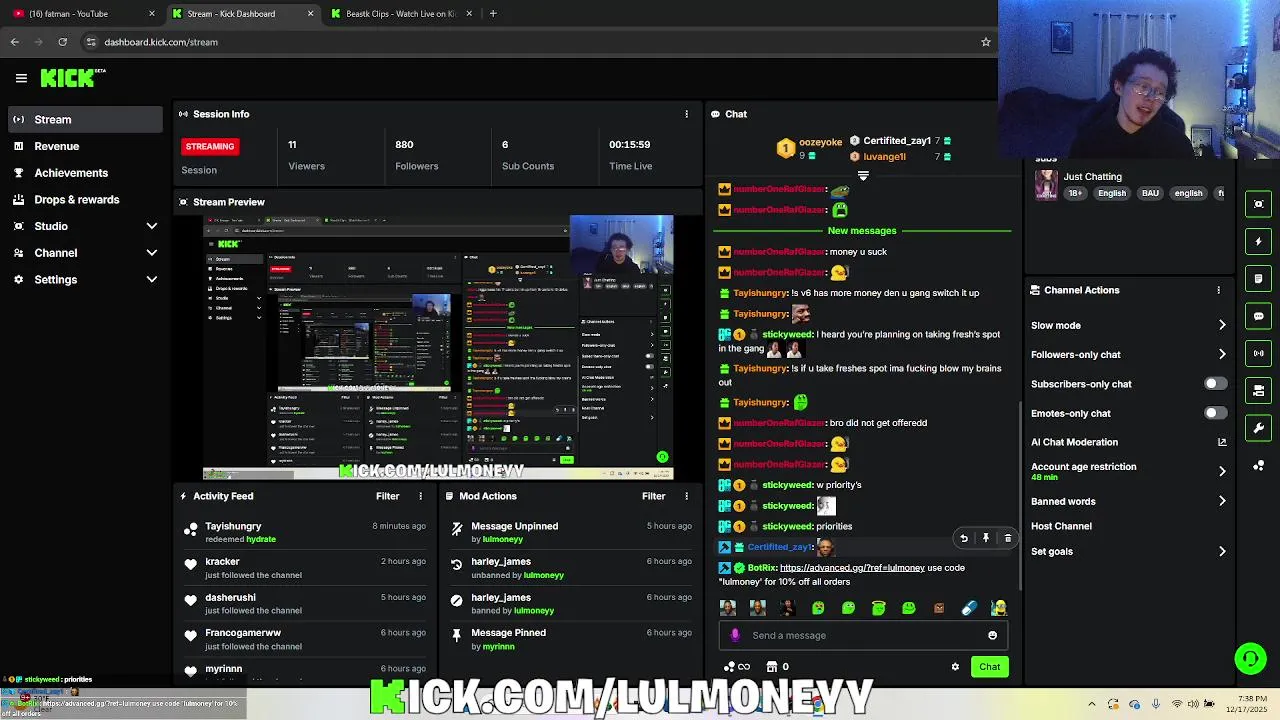Open chat settings gear icon

tap(955, 667)
